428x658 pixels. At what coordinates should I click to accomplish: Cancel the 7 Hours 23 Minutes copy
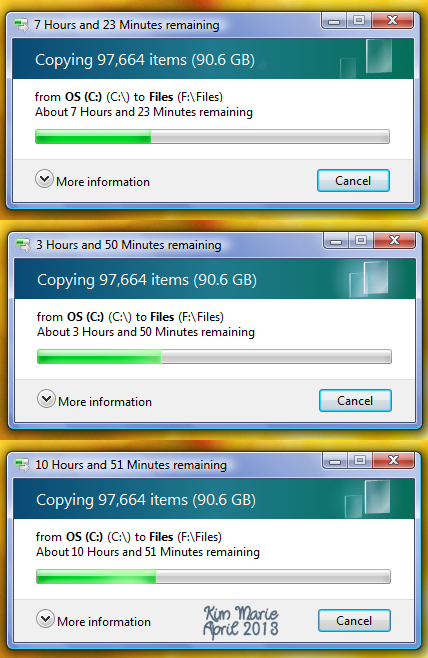coord(353,180)
